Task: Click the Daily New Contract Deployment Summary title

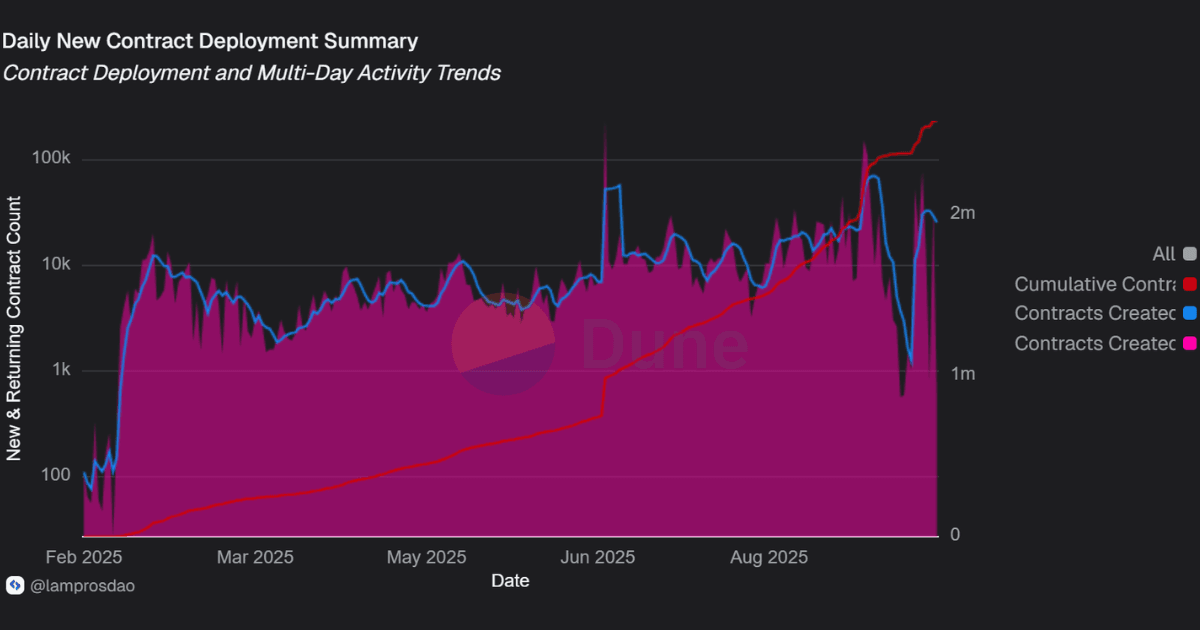Action: coord(210,41)
